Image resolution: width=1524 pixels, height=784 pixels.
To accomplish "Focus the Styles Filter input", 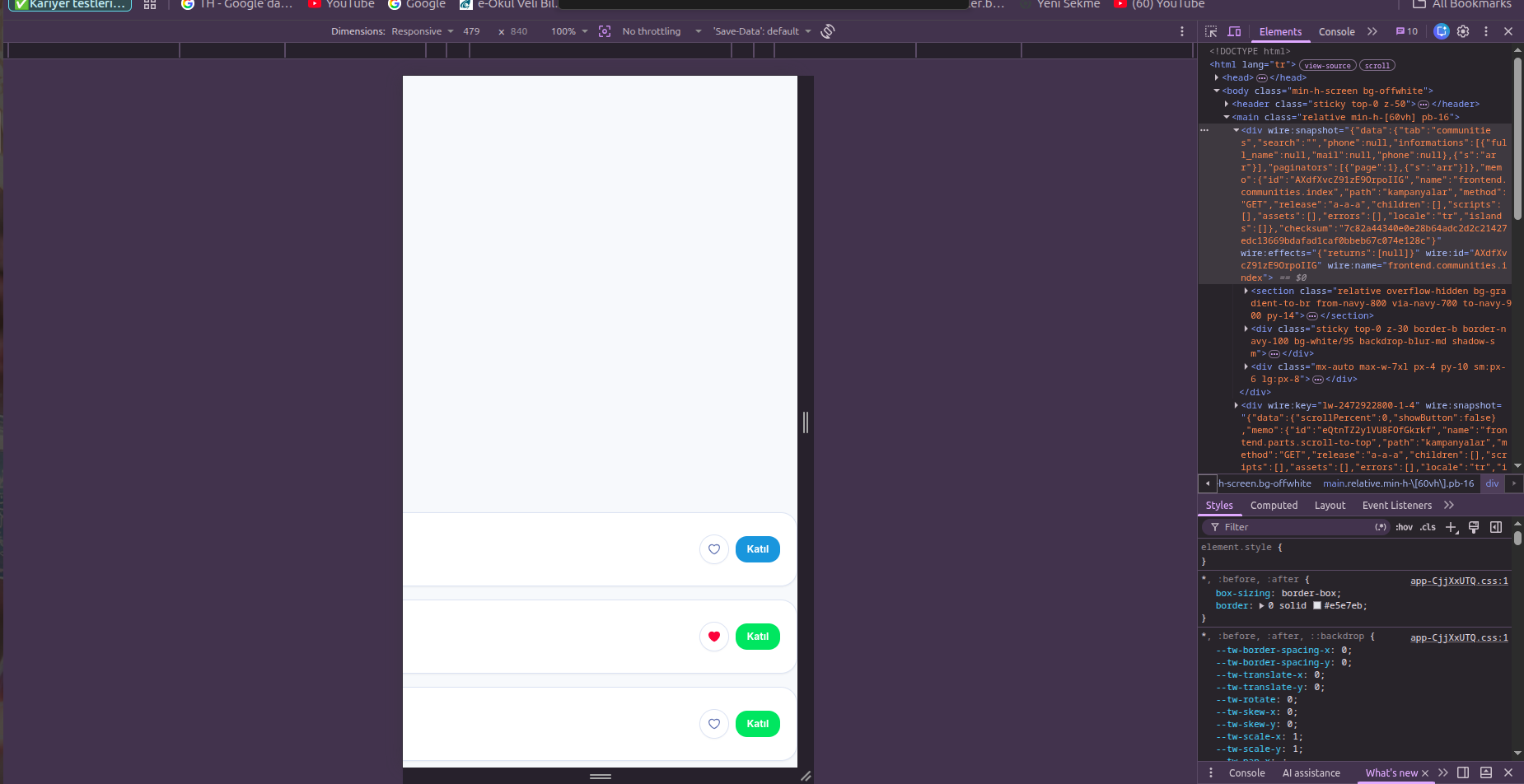I will click(x=1295, y=527).
